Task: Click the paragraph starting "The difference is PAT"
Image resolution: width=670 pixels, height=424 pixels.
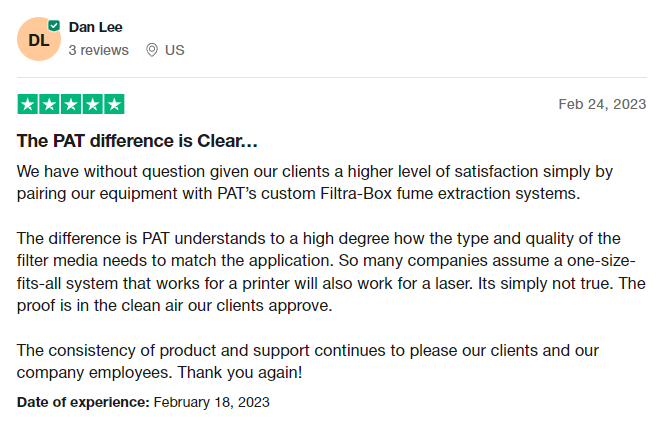Action: (x=331, y=271)
